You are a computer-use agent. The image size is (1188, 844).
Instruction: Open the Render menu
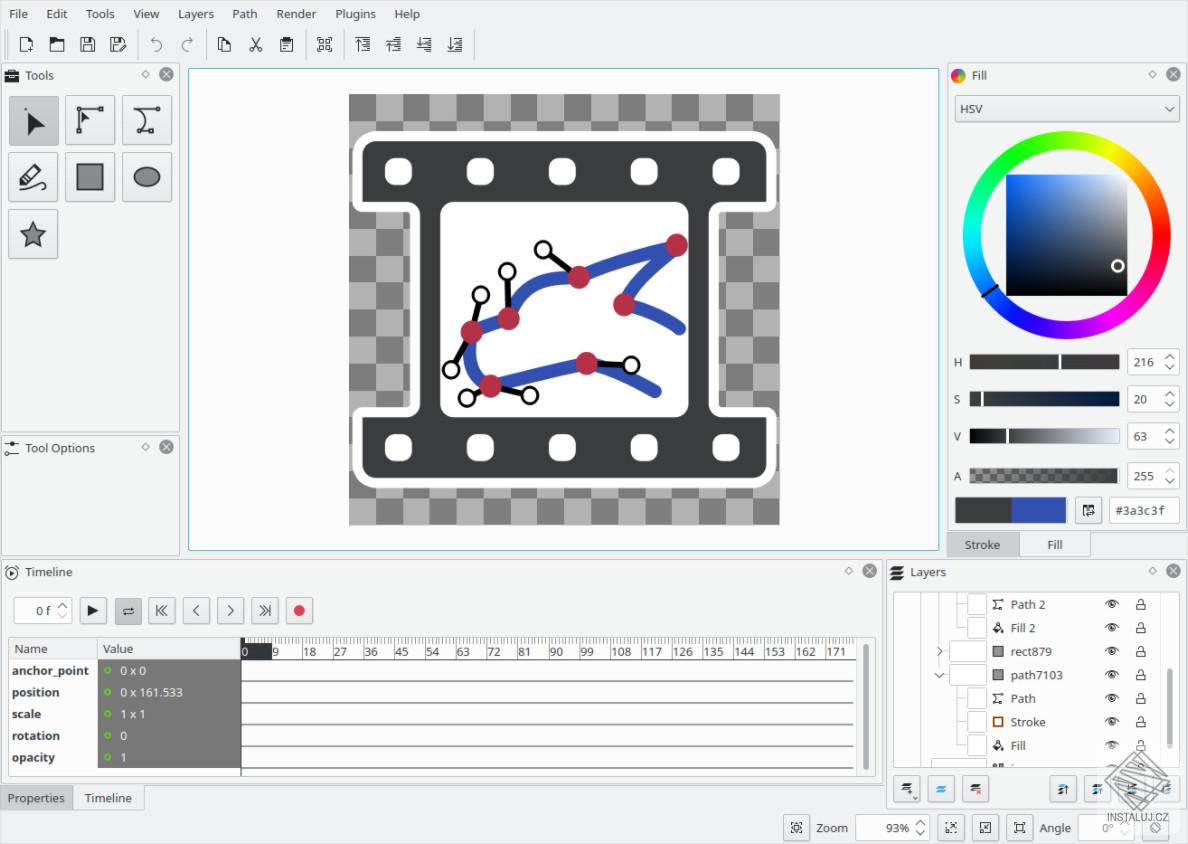click(296, 14)
